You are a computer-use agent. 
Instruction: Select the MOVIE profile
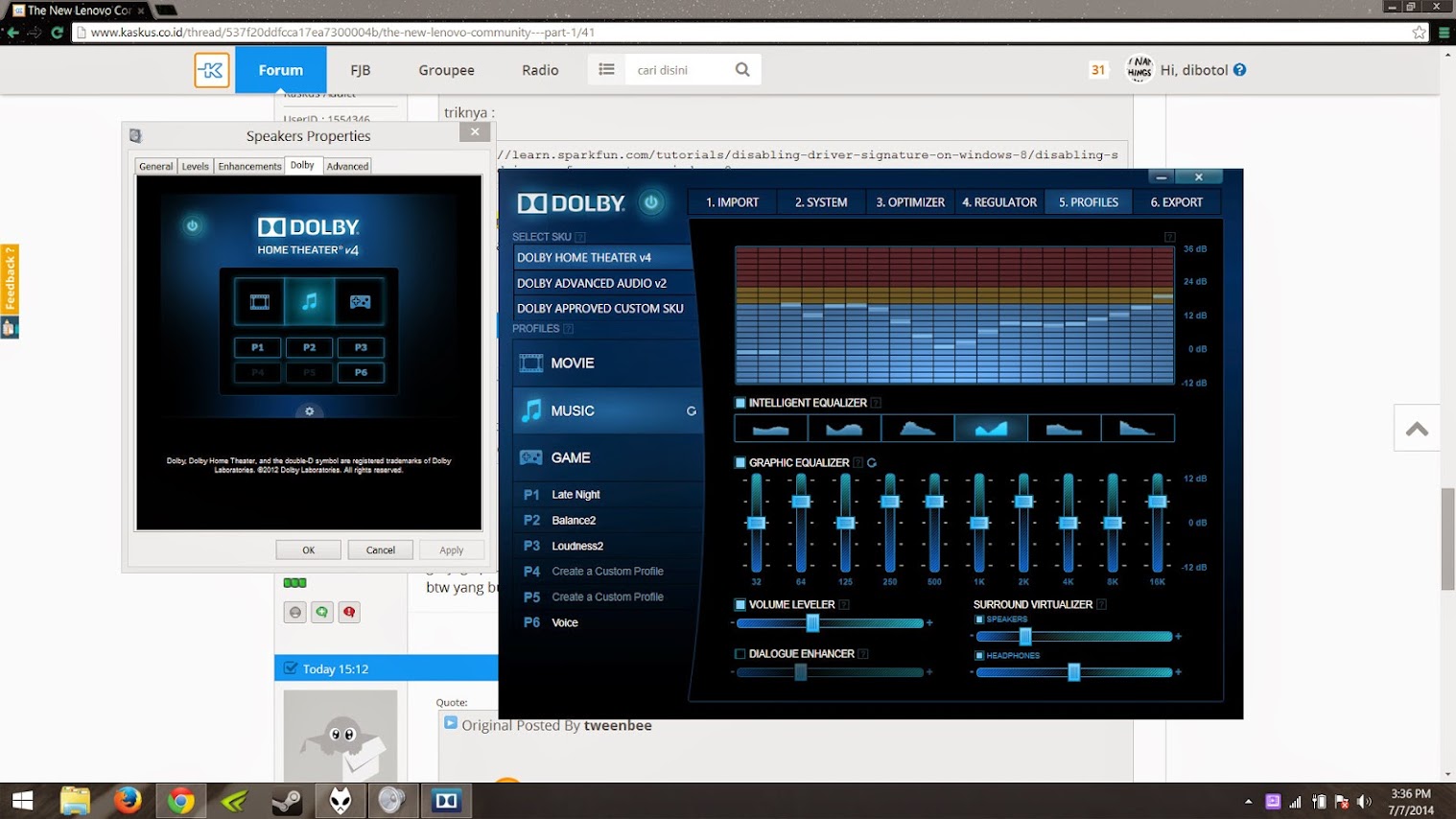pyautogui.click(x=608, y=363)
